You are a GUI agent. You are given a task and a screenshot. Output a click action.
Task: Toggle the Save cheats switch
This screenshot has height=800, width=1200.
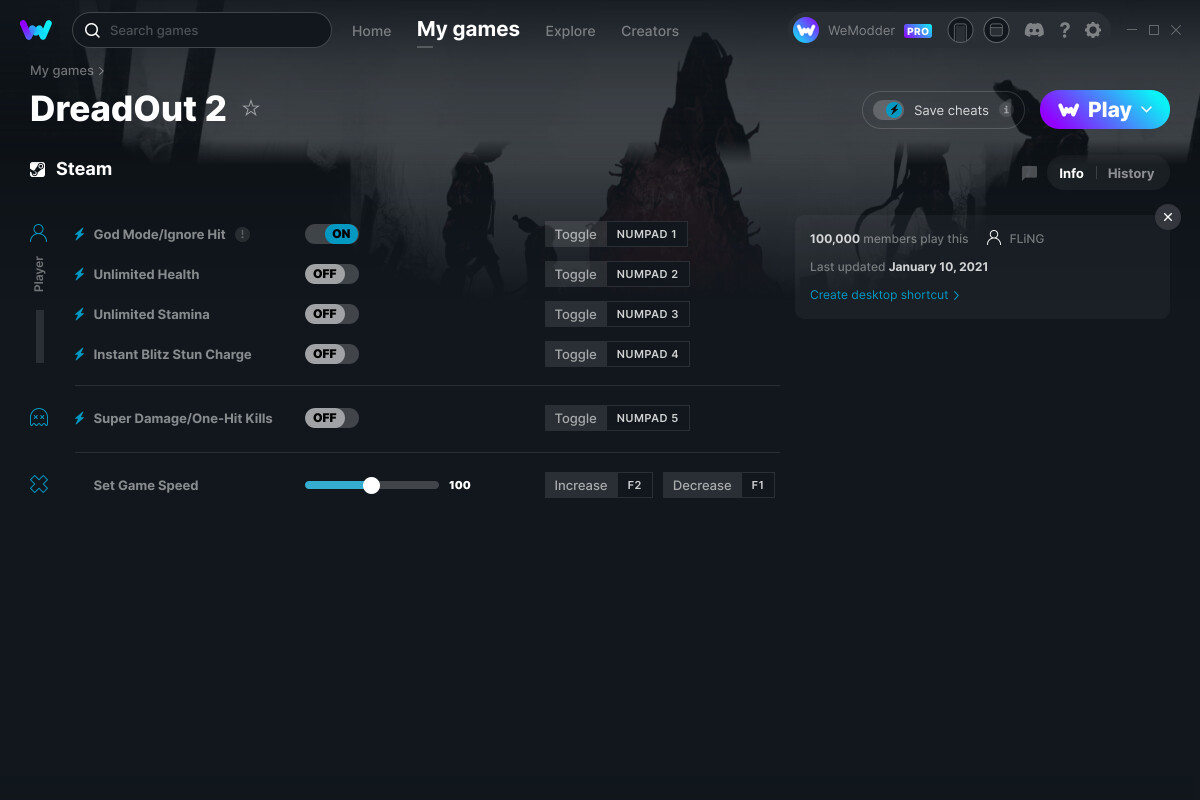click(888, 110)
